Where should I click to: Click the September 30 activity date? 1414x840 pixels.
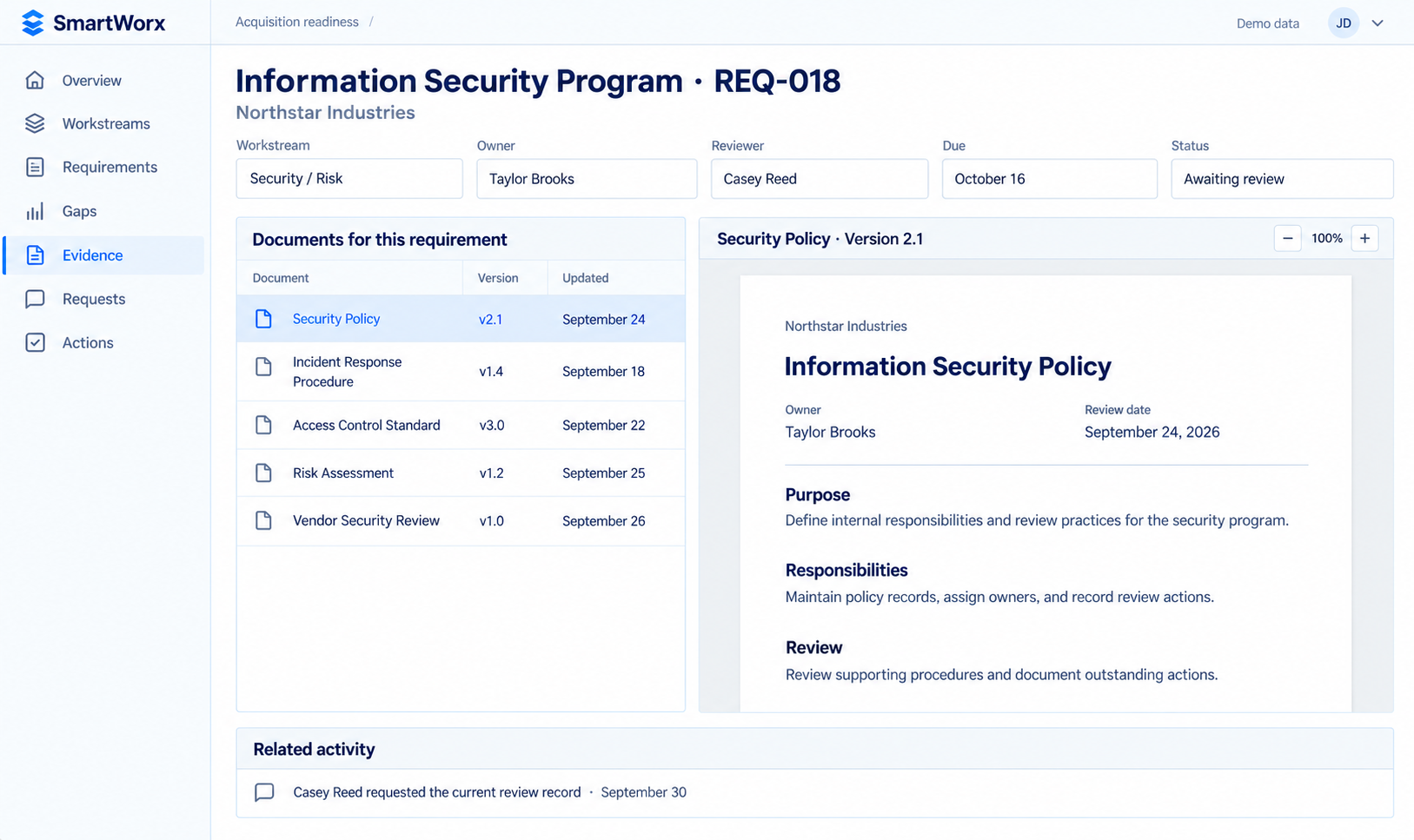[643, 792]
